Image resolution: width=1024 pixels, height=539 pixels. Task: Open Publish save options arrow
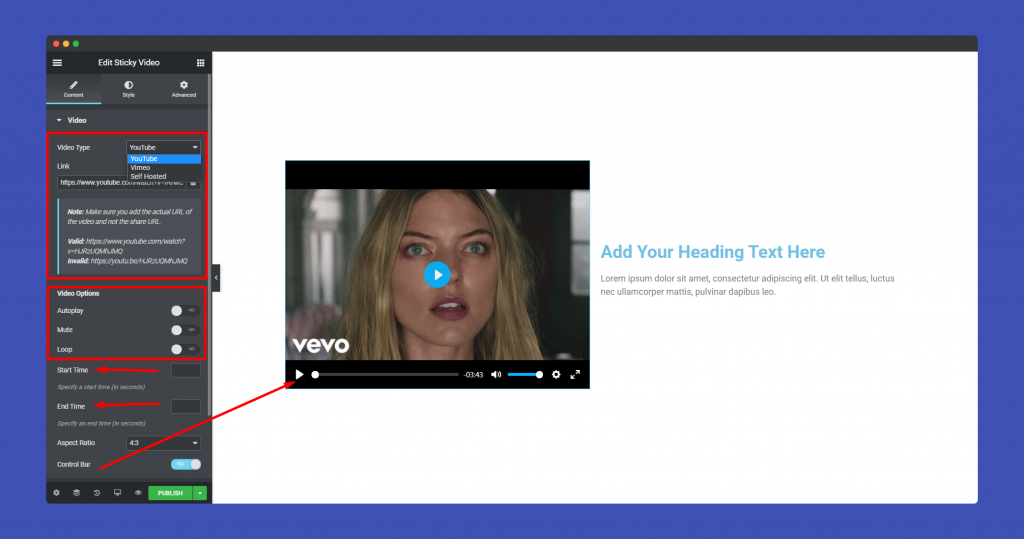(200, 493)
